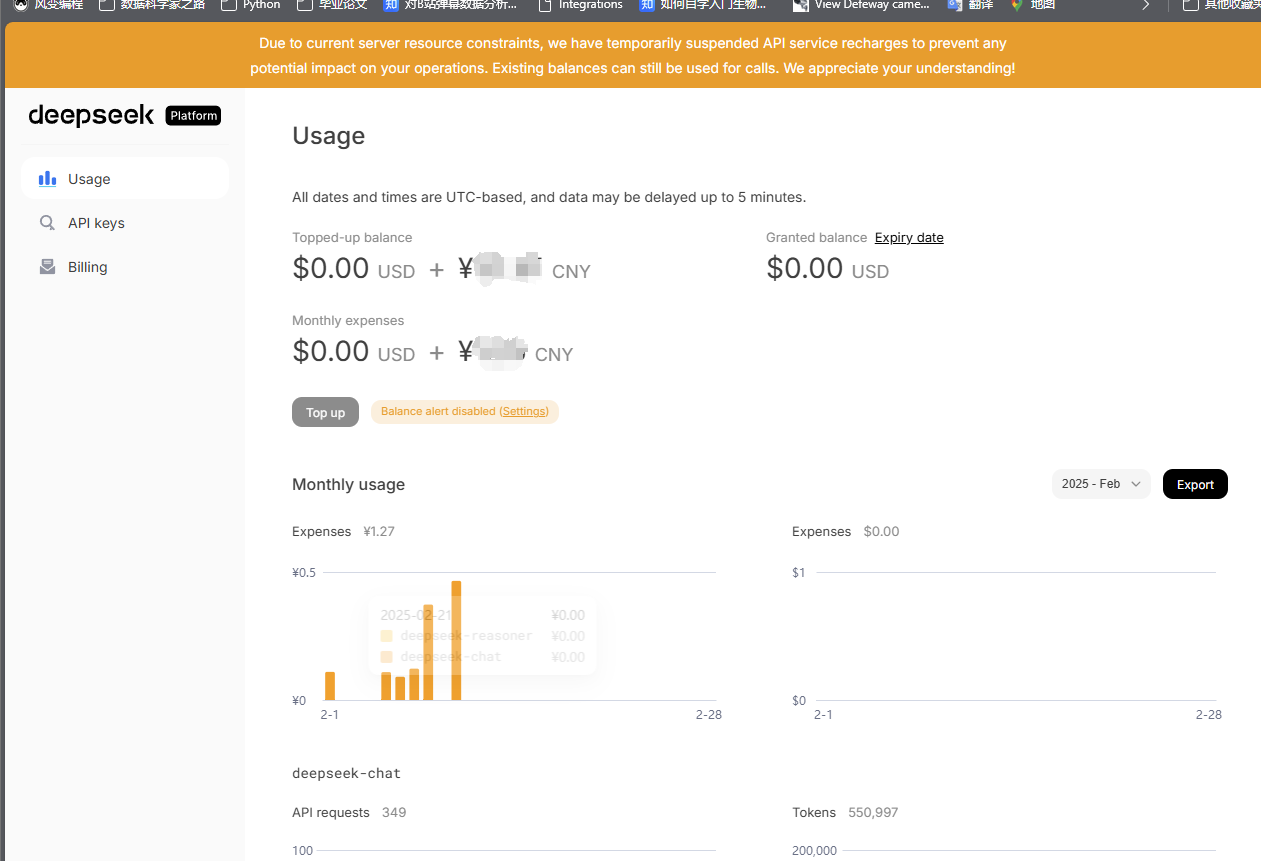
Task: Open the API keys page label
Action: 96,223
